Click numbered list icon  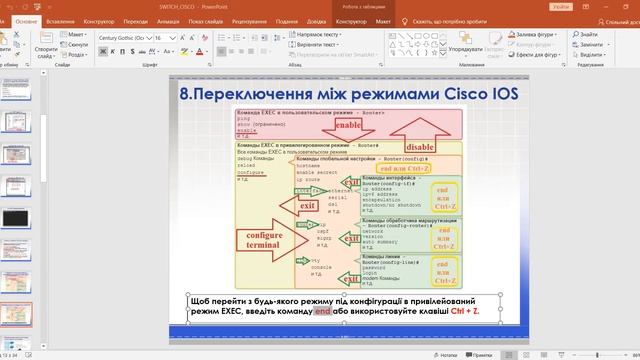[237, 38]
